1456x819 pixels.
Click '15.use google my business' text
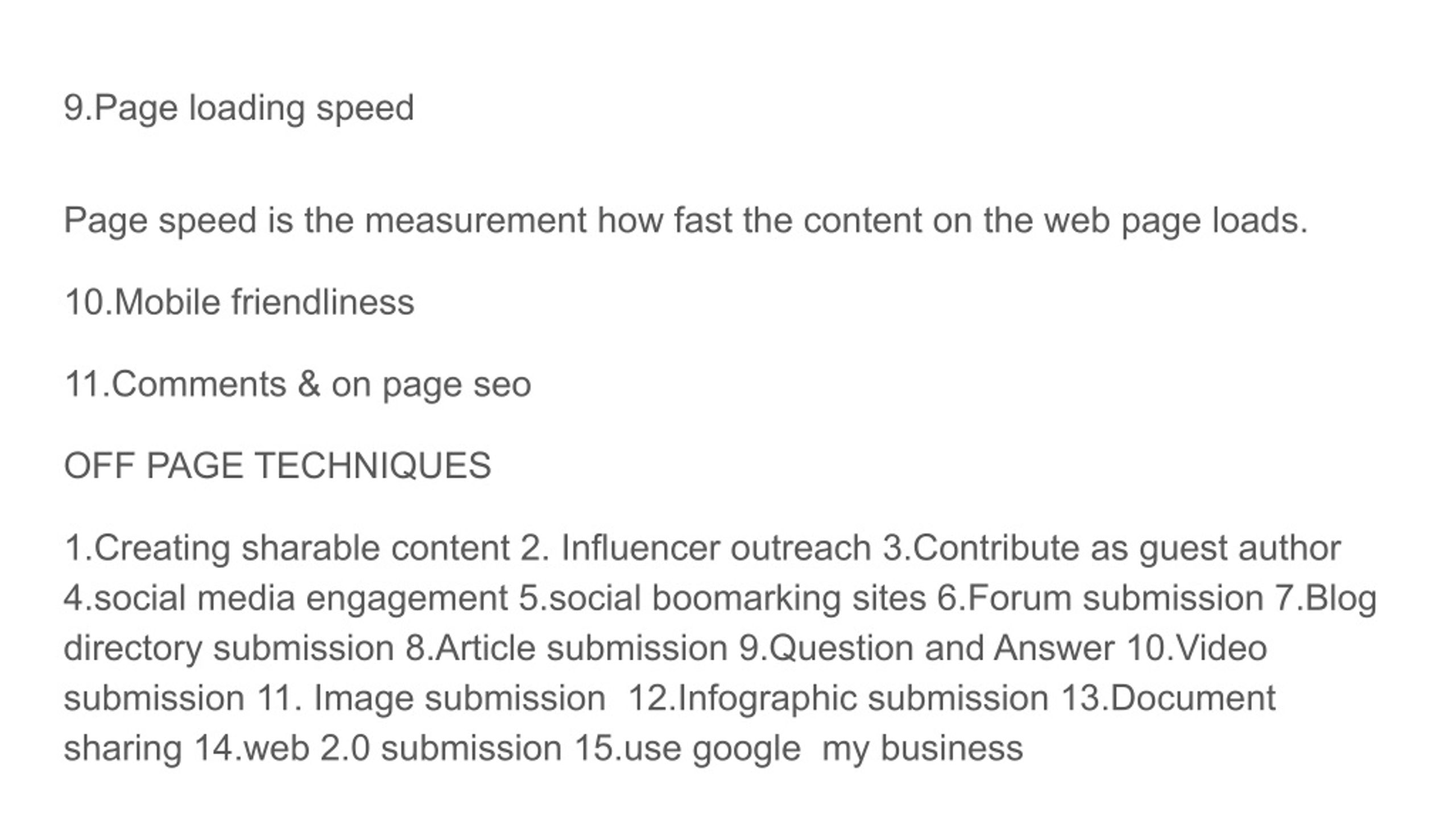click(x=799, y=749)
